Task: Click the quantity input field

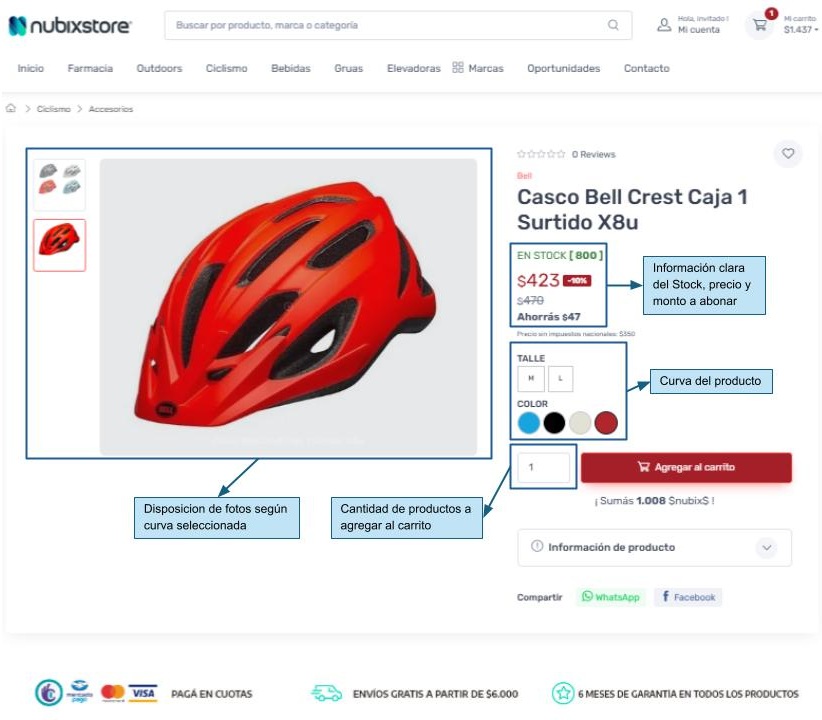Action: [x=544, y=467]
